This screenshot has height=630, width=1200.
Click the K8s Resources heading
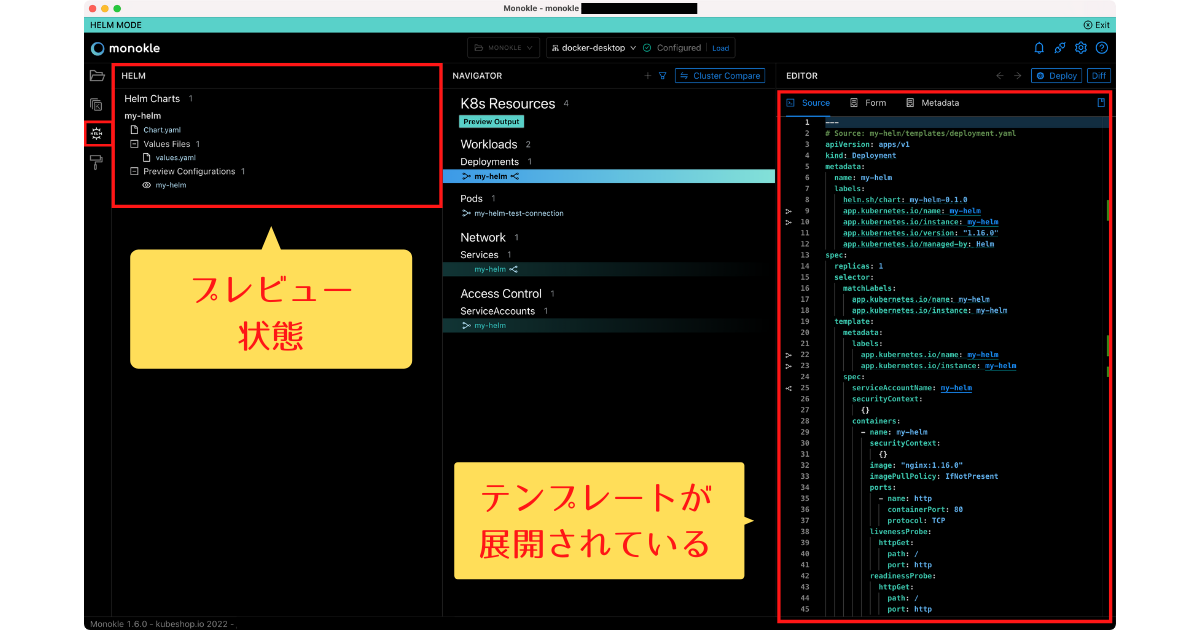[508, 104]
